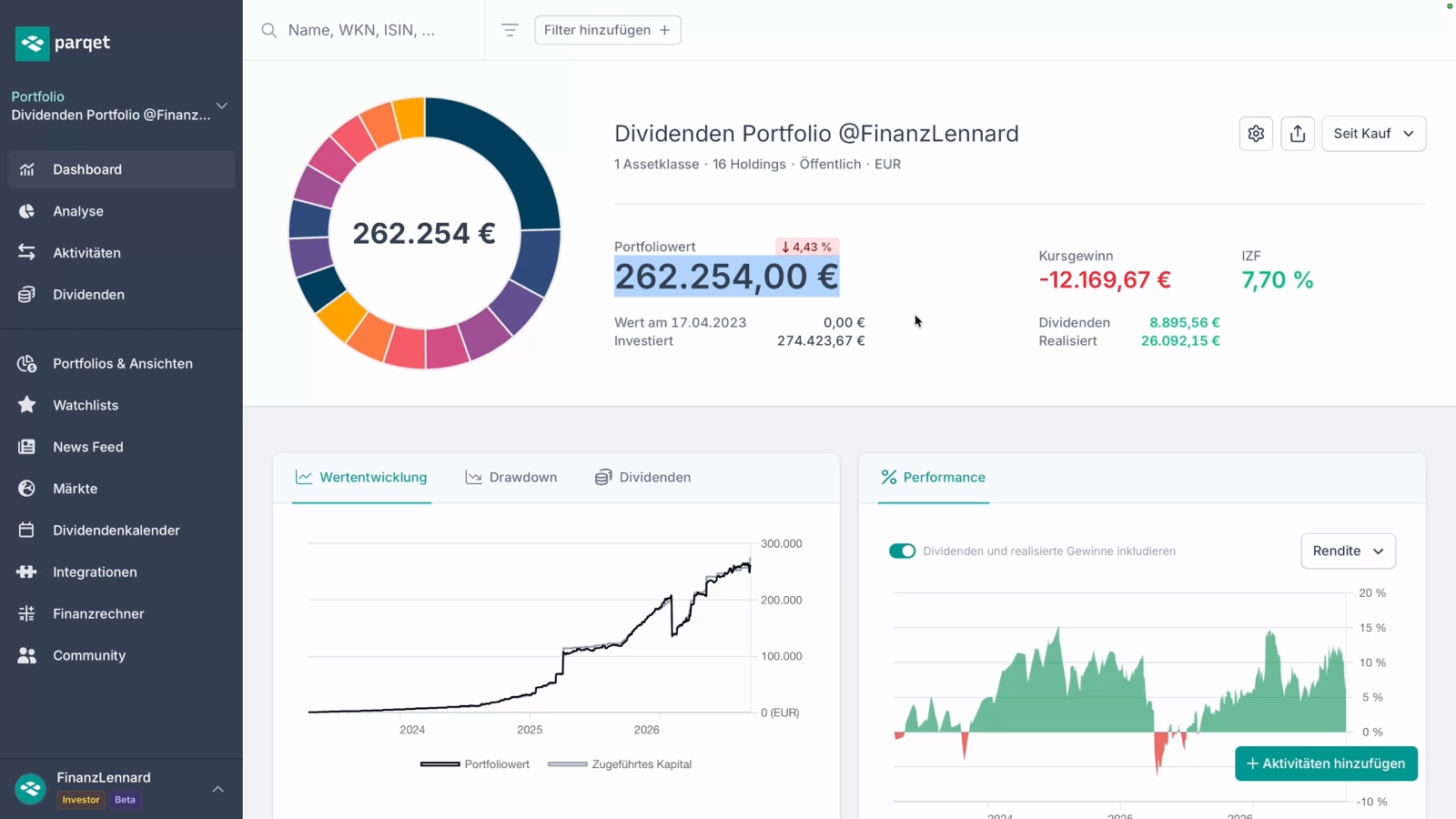Click the FinanzLennard avatar icon
The height and width of the screenshot is (819, 1456).
pos(31,788)
